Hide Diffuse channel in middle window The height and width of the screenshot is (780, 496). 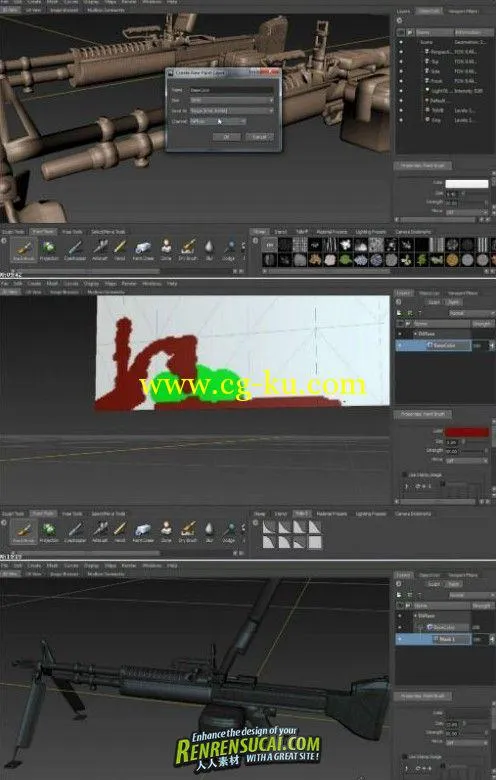[399, 334]
